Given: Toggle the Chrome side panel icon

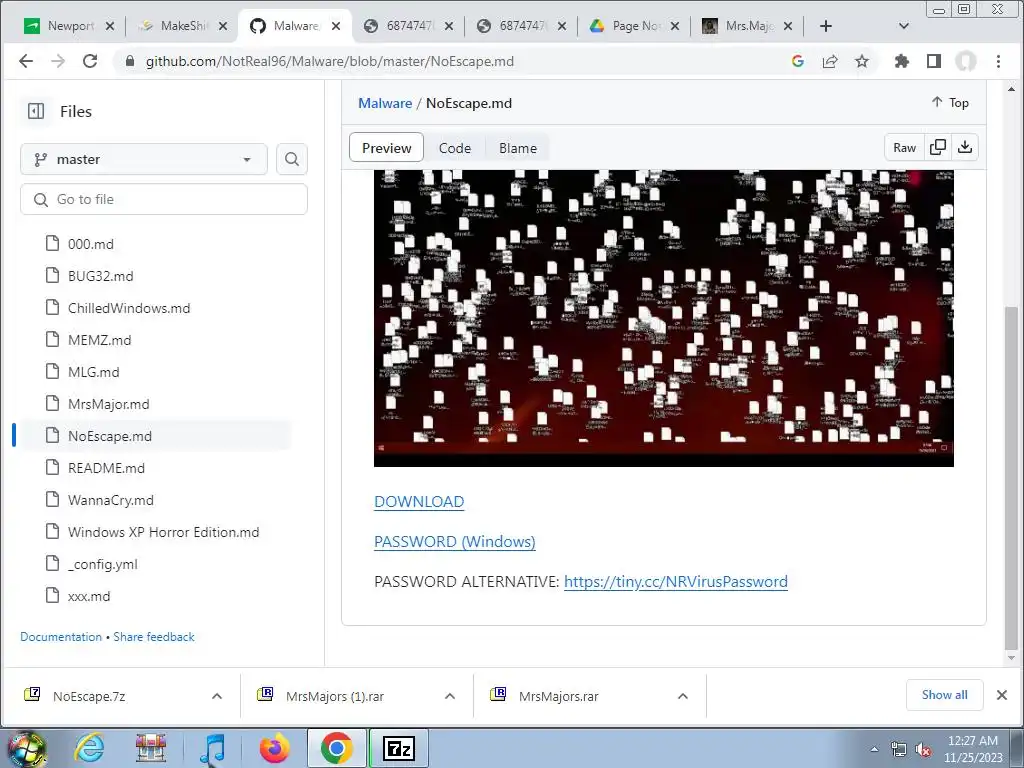Looking at the screenshot, I should tap(934, 61).
